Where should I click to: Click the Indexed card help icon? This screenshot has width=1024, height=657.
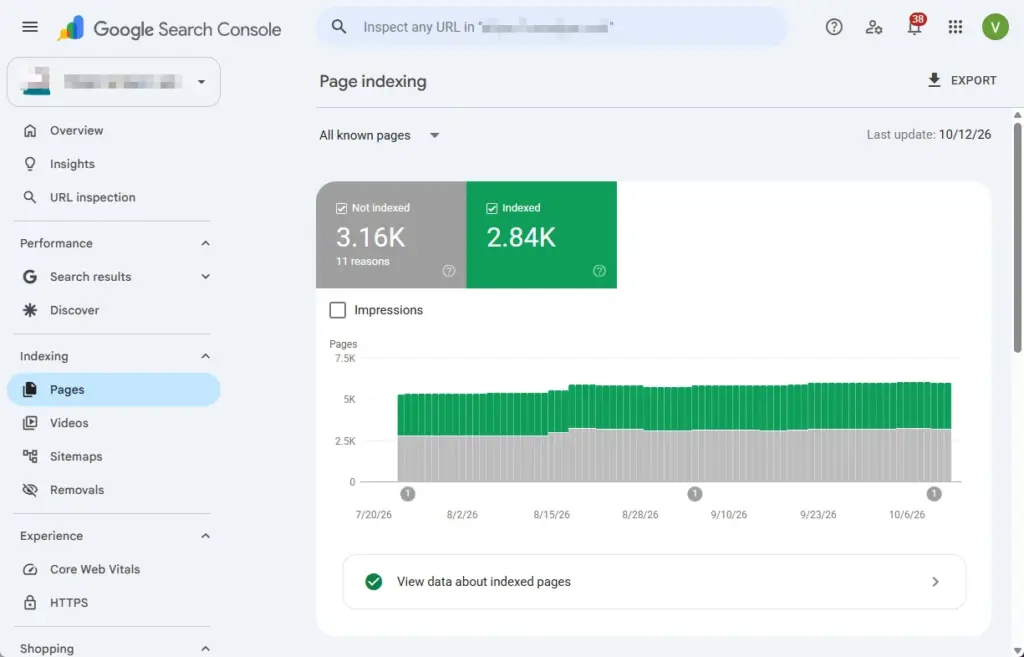click(599, 271)
